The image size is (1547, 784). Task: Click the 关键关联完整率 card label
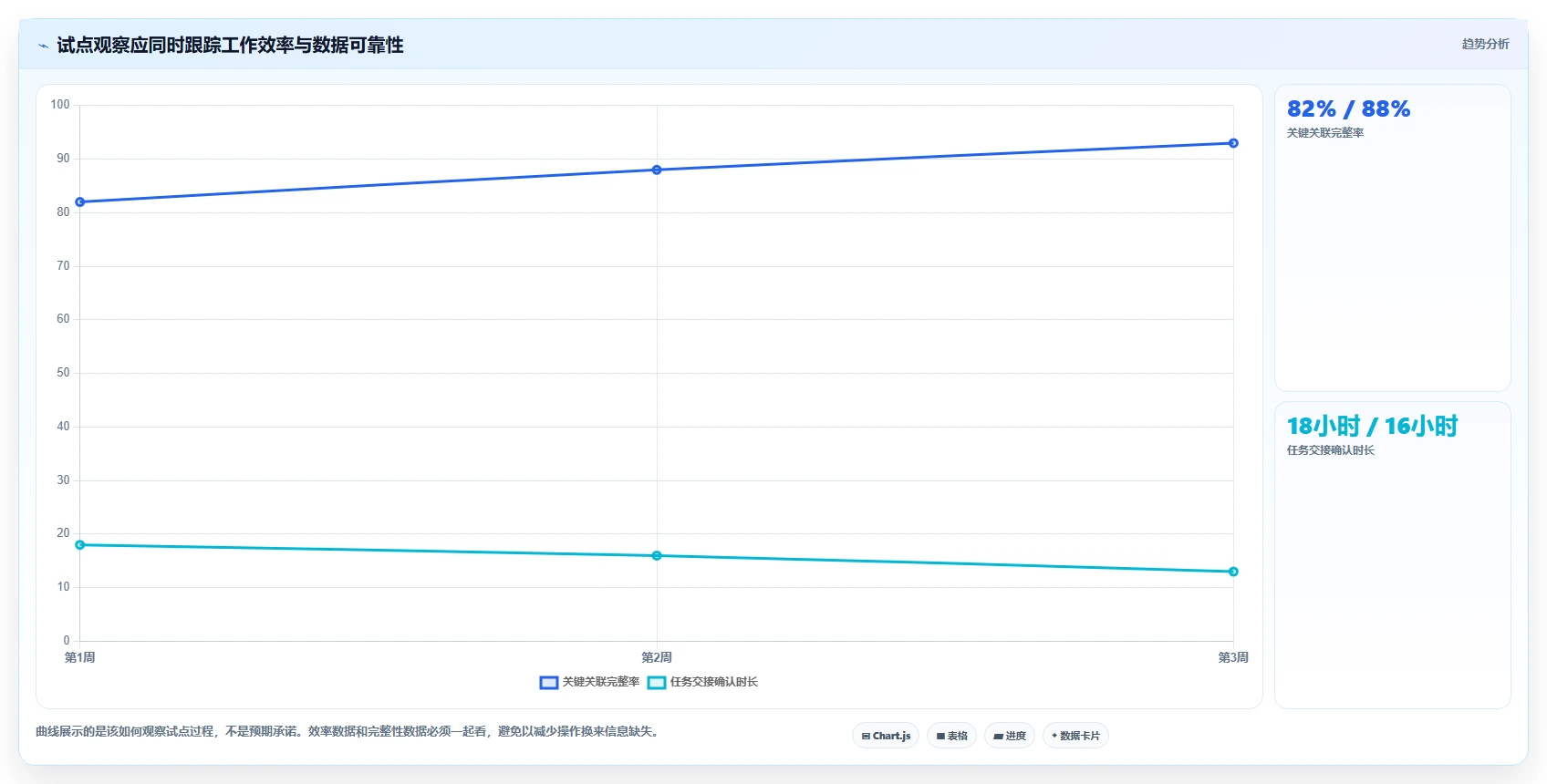click(x=1325, y=133)
